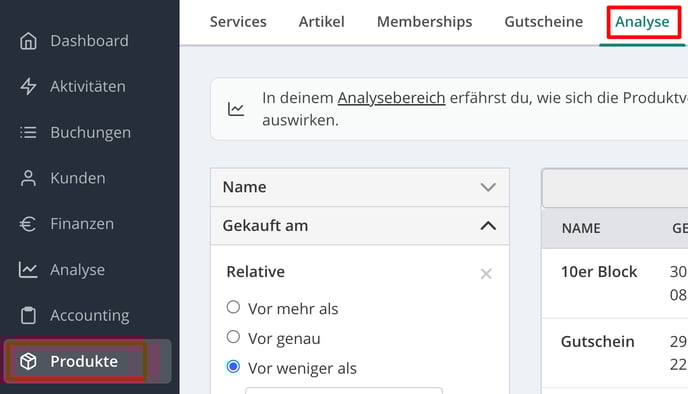This screenshot has height=394, width=688.
Task: Click the Accounting clipboard icon
Action: click(x=29, y=315)
